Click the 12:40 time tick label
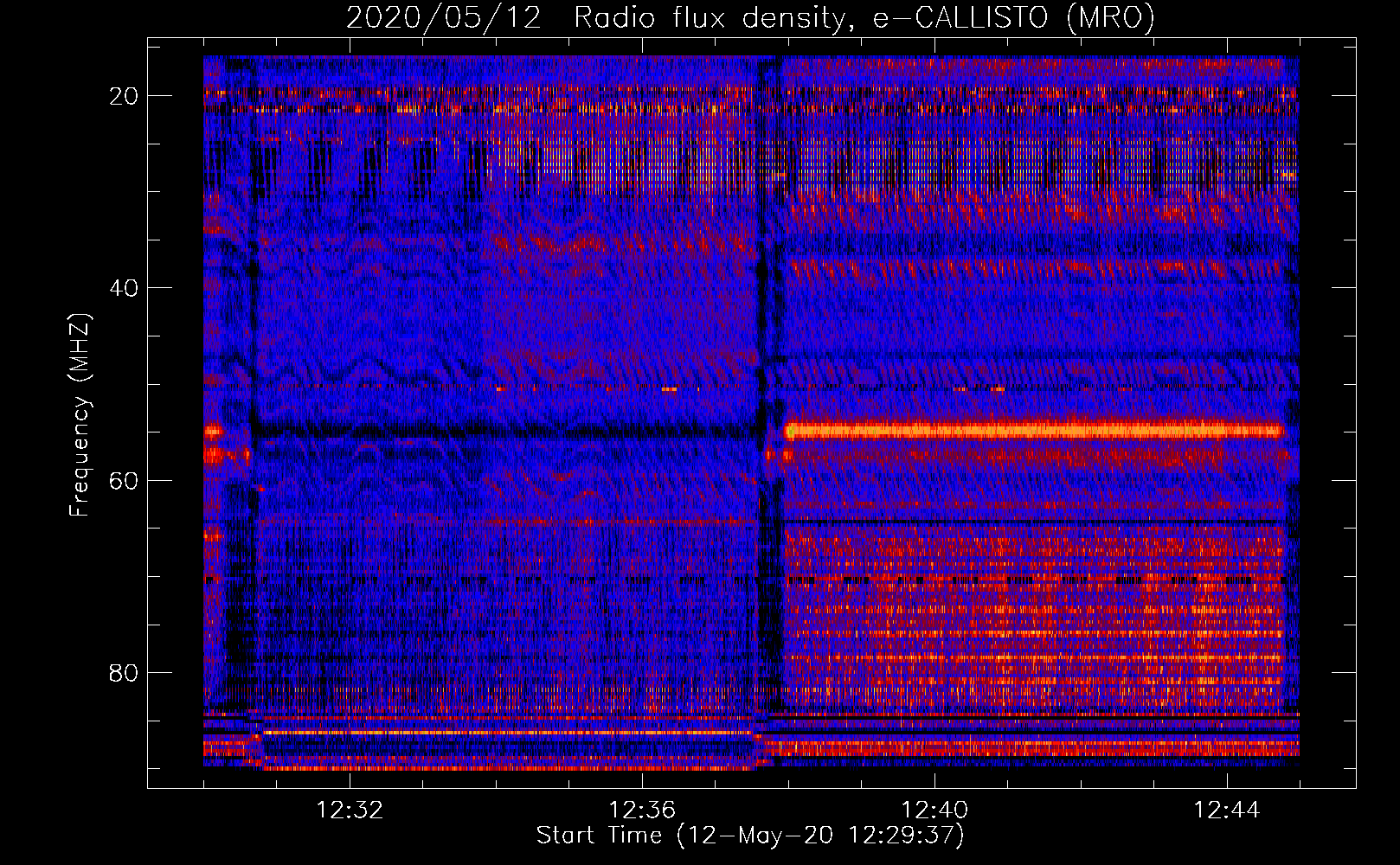Image resolution: width=1400 pixels, height=865 pixels. [x=934, y=811]
